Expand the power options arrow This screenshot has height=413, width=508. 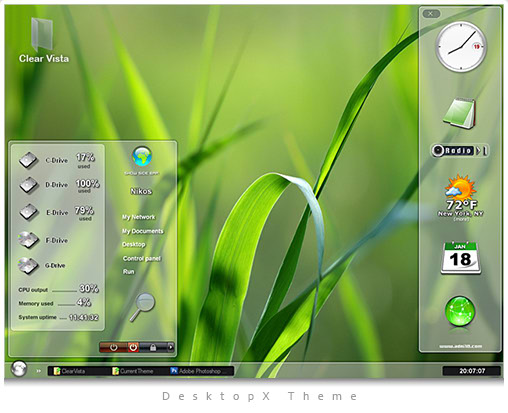click(x=171, y=347)
